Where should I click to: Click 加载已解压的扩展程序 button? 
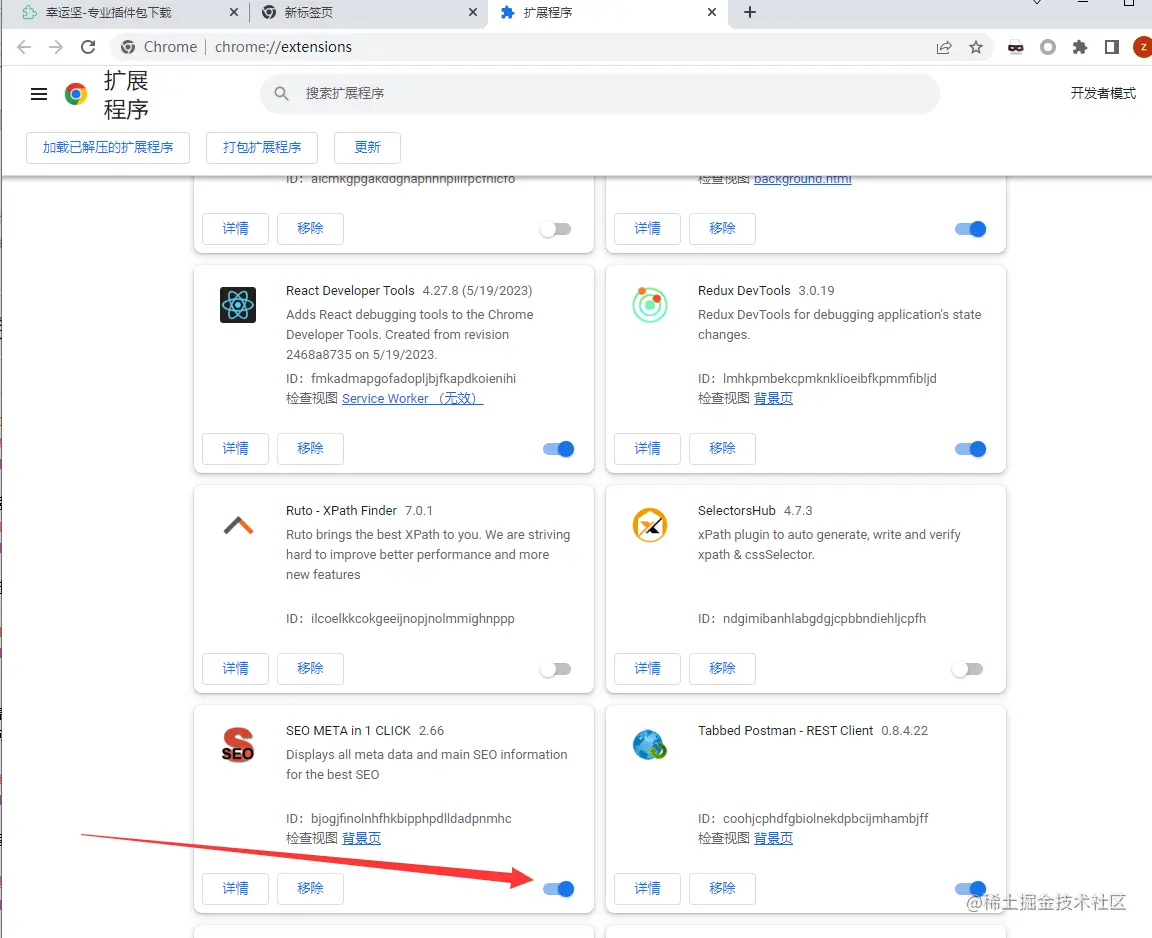[x=108, y=148]
